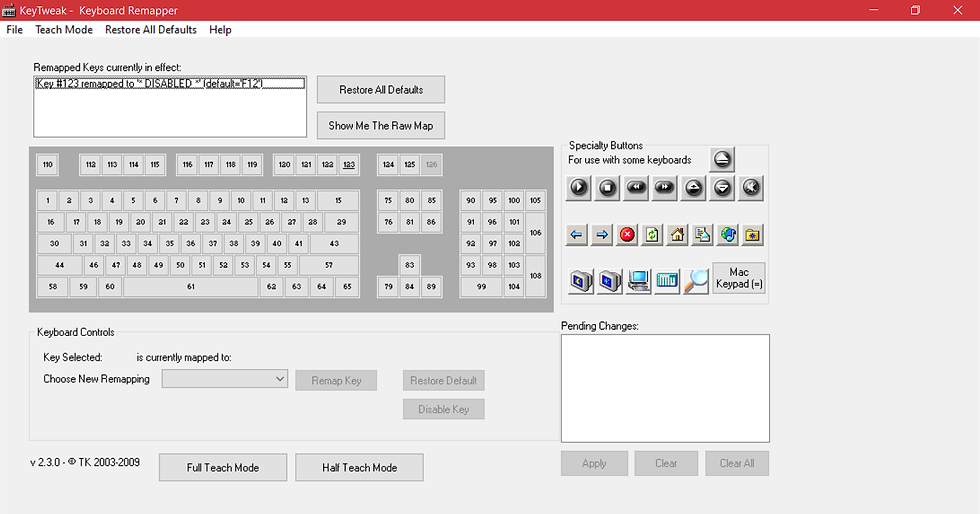Select keyboard key 16
The width and height of the screenshot is (980, 514).
tap(51, 222)
